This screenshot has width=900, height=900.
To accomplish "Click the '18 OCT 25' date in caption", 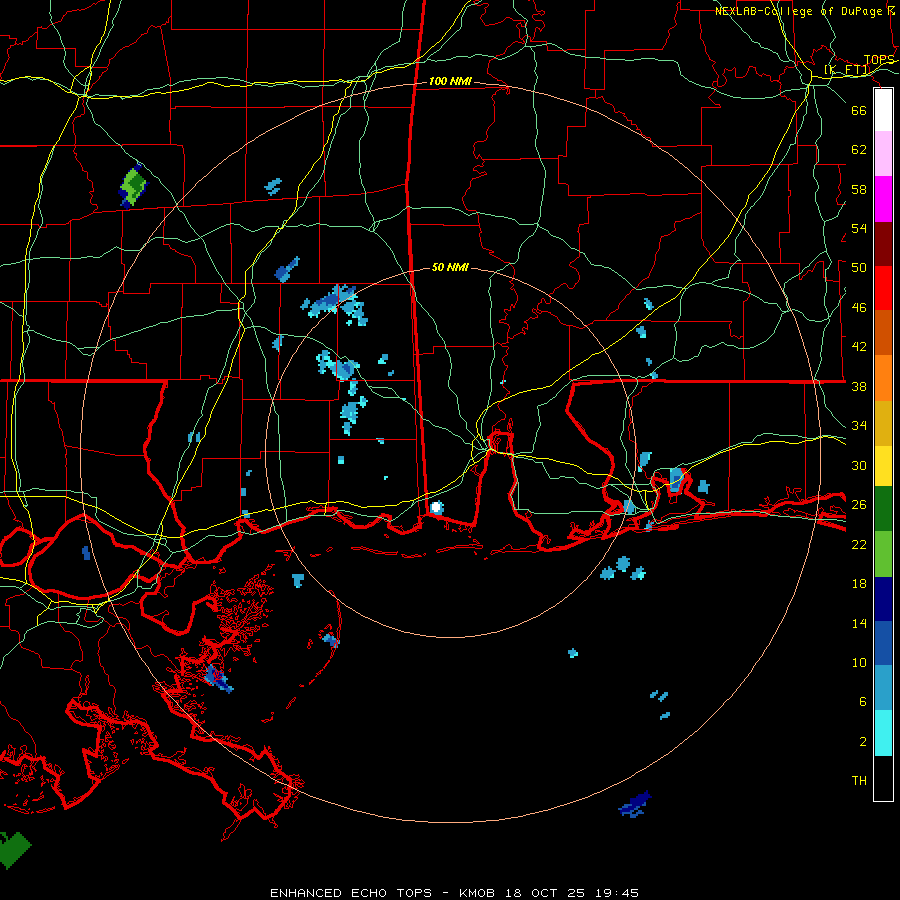I will point(545,893).
